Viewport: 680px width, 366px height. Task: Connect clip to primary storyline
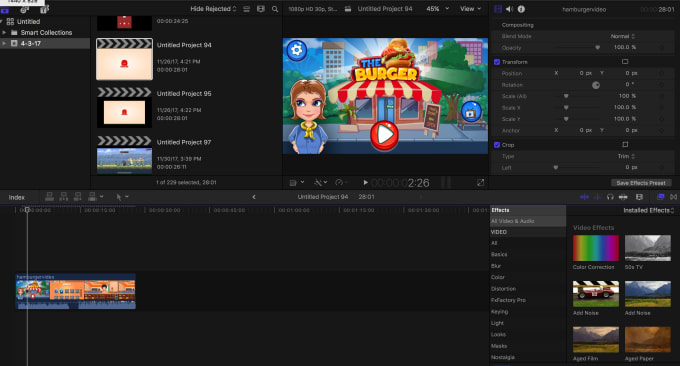(49, 197)
